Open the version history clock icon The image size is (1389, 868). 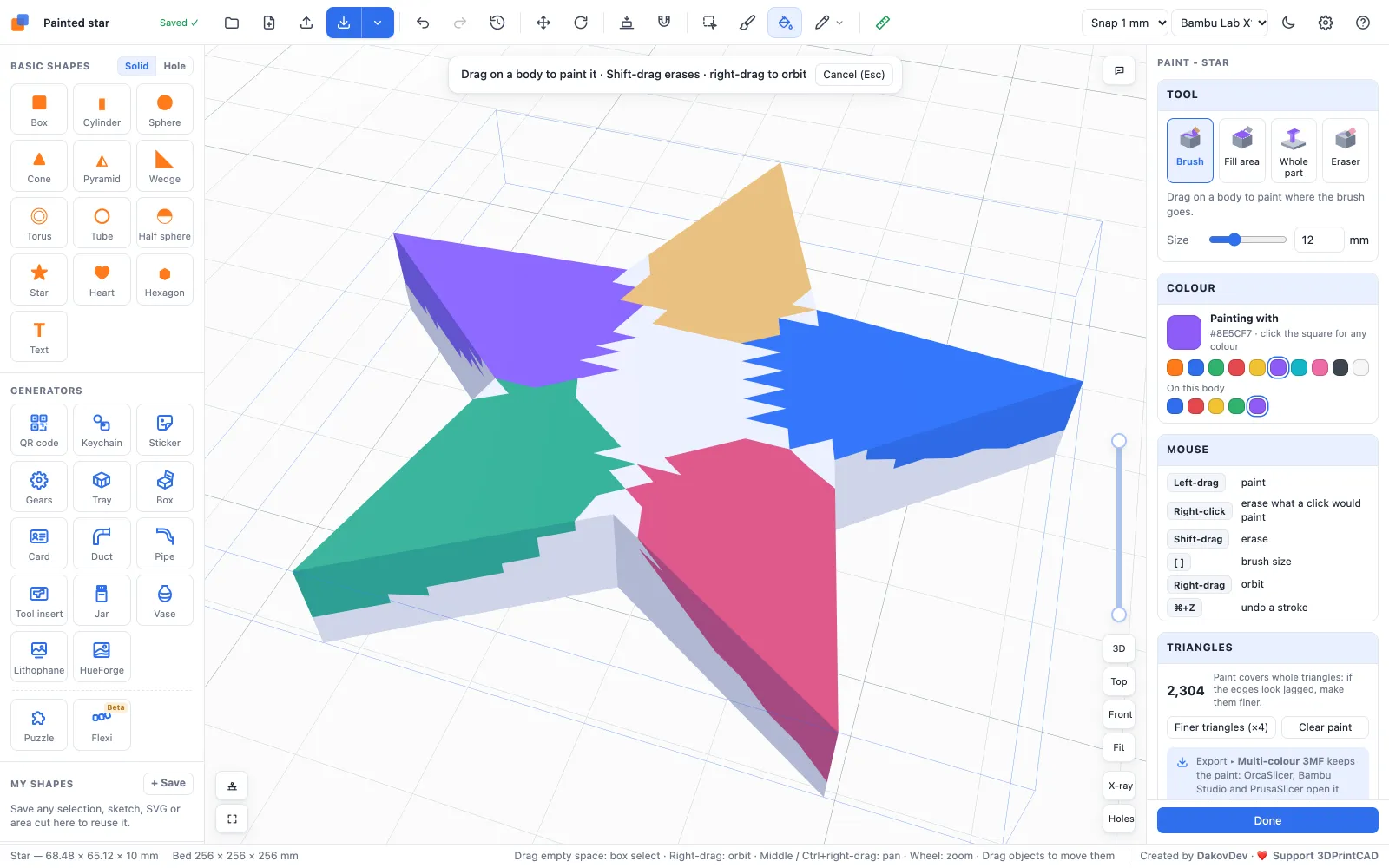click(497, 23)
